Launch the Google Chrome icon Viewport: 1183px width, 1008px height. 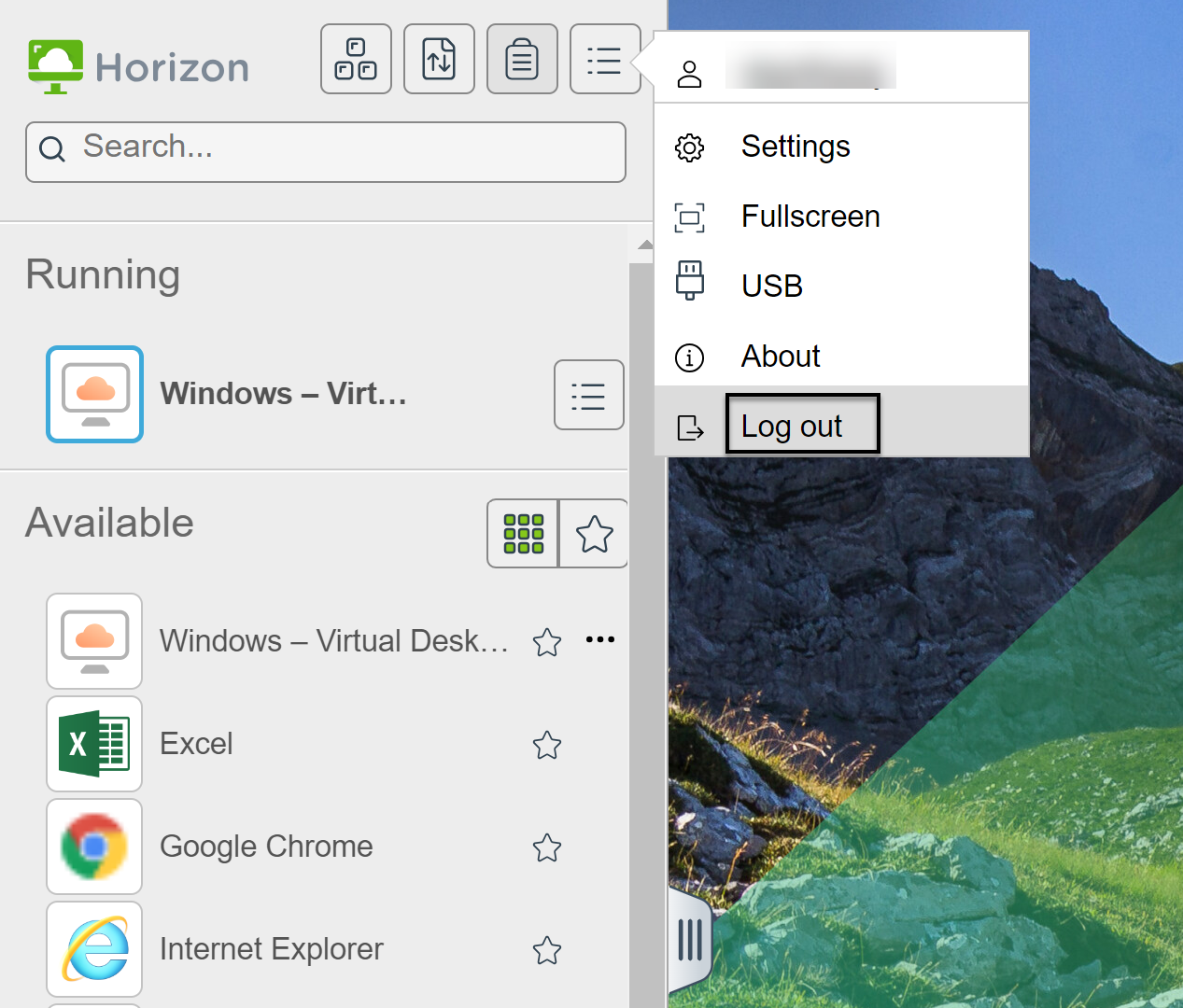94,847
